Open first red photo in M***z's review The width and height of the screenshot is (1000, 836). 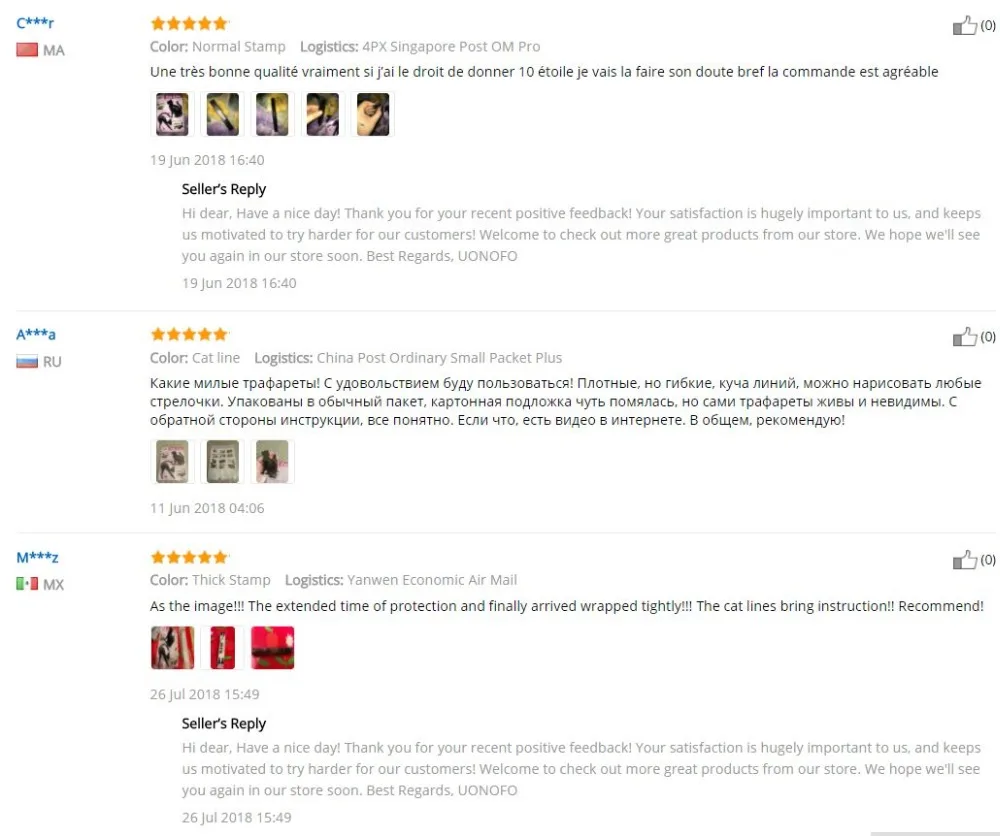tap(172, 647)
